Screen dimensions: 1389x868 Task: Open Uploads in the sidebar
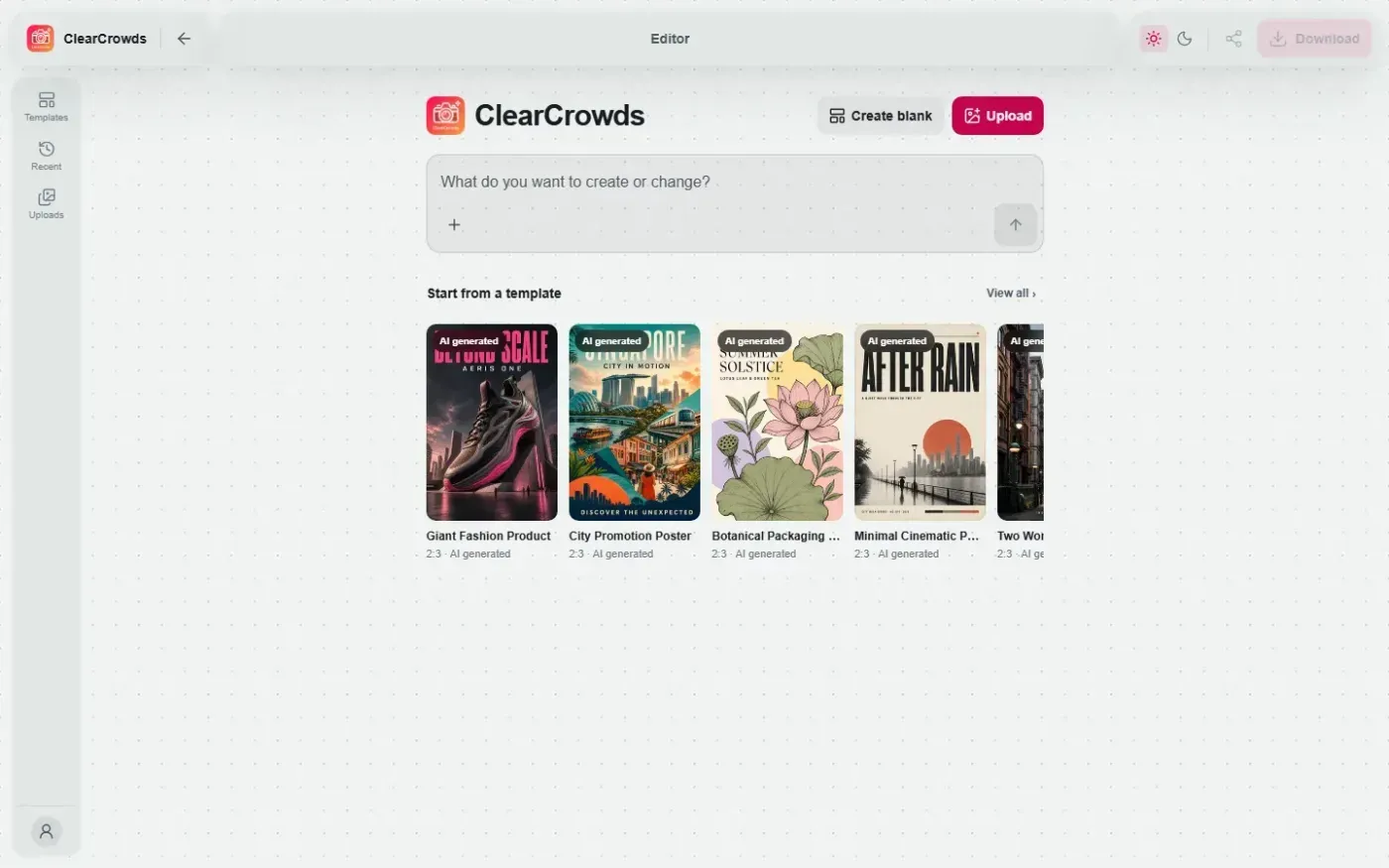(47, 203)
